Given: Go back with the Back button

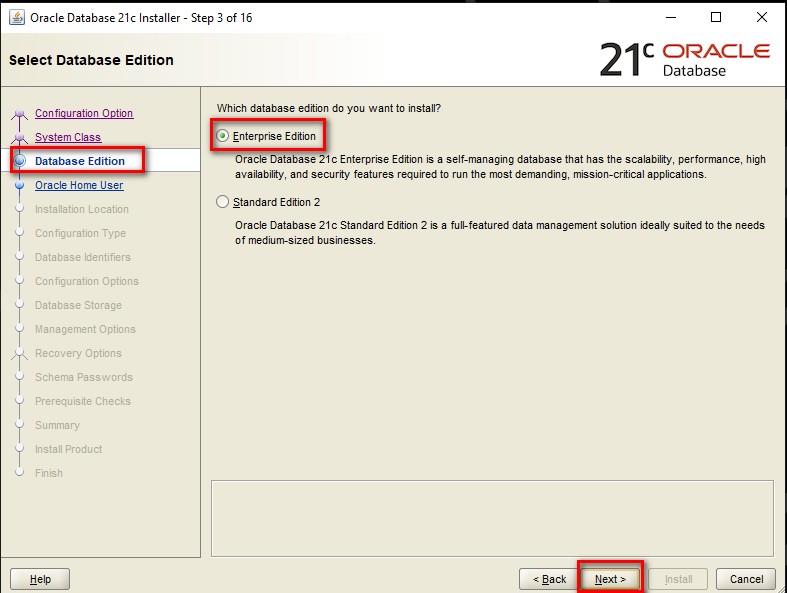Looking at the screenshot, I should tap(550, 579).
